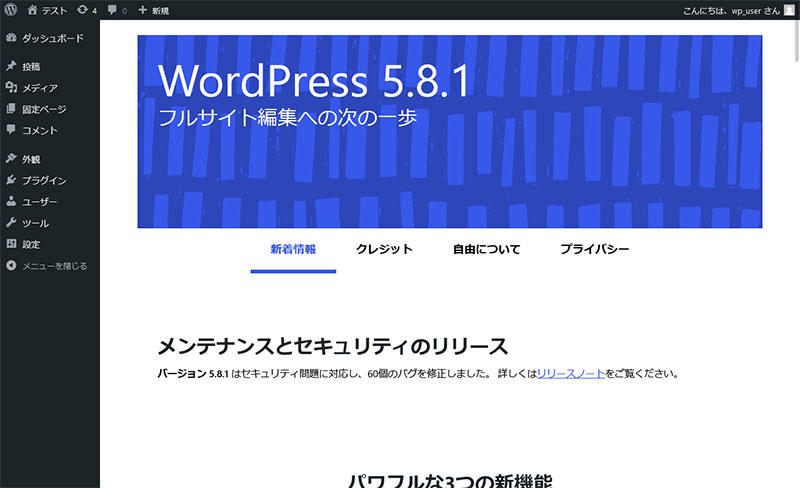The height and width of the screenshot is (488, 800).
Task: Follow the リリースノート link
Action: [571, 374]
